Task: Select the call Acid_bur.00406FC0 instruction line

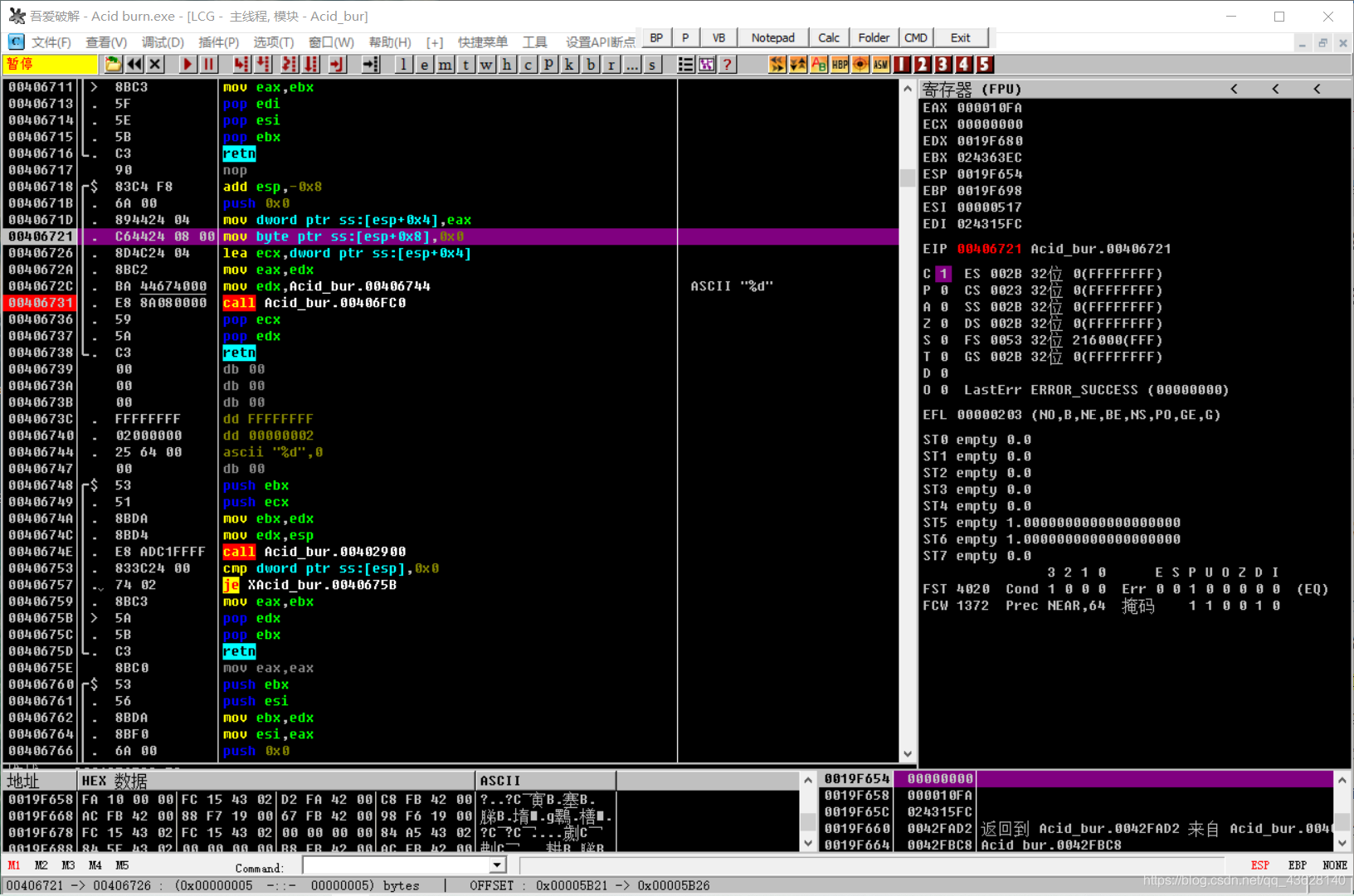Action: click(x=451, y=303)
